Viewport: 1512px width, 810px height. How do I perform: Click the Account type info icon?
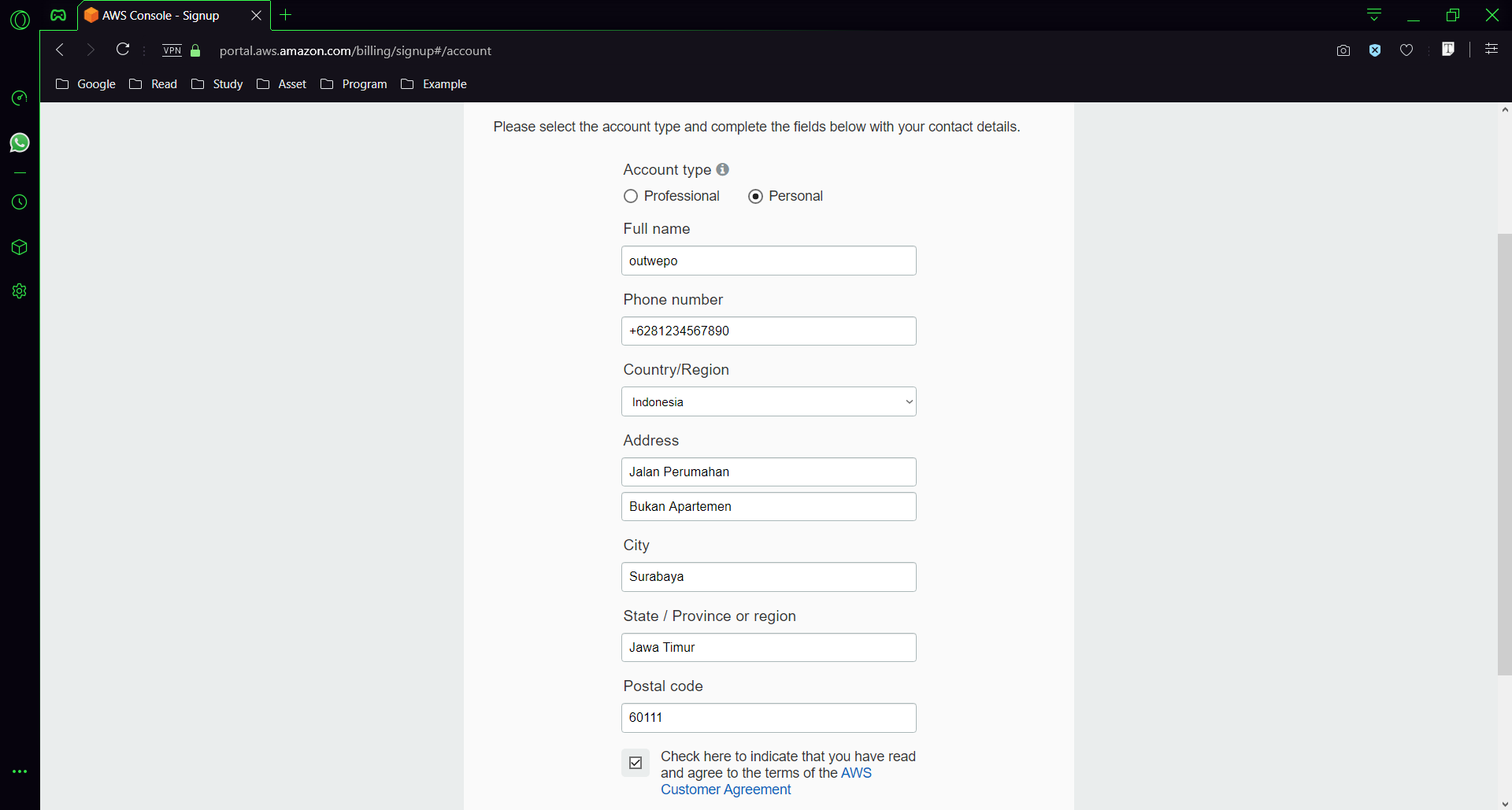pos(722,169)
